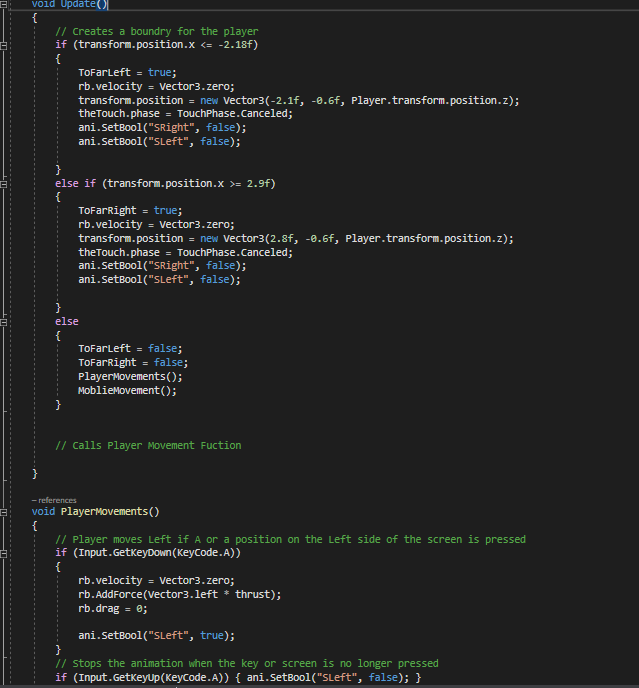Viewport: 639px width, 688px height.
Task: Click ani.SetBool("SLeft", true) line
Action: click(156, 636)
